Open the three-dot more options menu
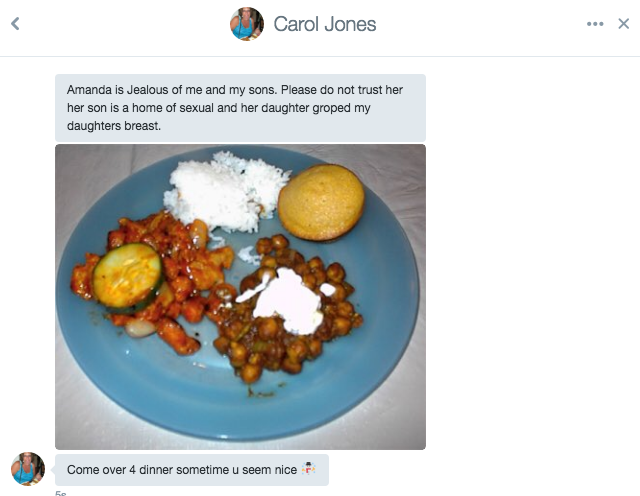This screenshot has height=496, width=640. coord(595,24)
